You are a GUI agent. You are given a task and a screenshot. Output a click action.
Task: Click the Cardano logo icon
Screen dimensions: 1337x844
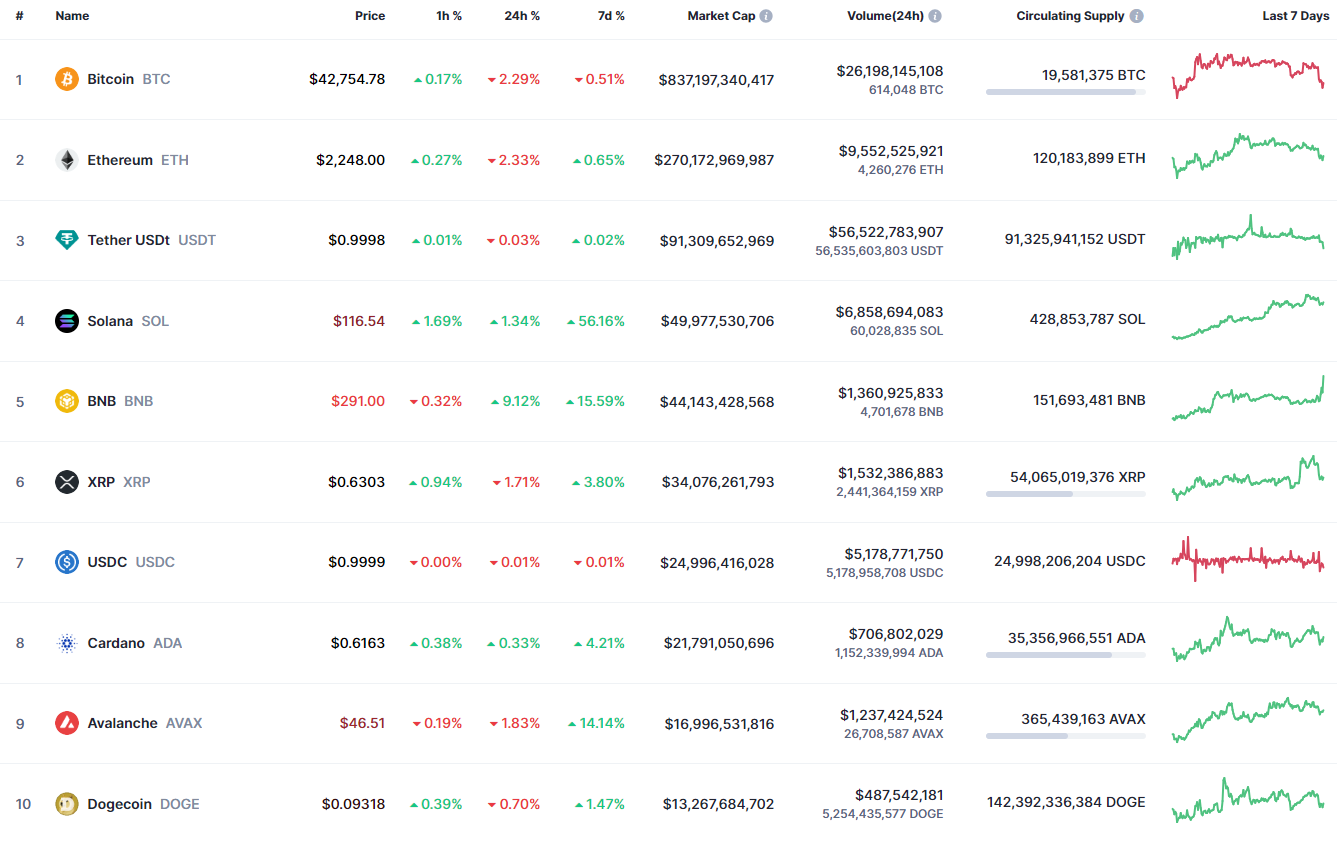(x=67, y=643)
